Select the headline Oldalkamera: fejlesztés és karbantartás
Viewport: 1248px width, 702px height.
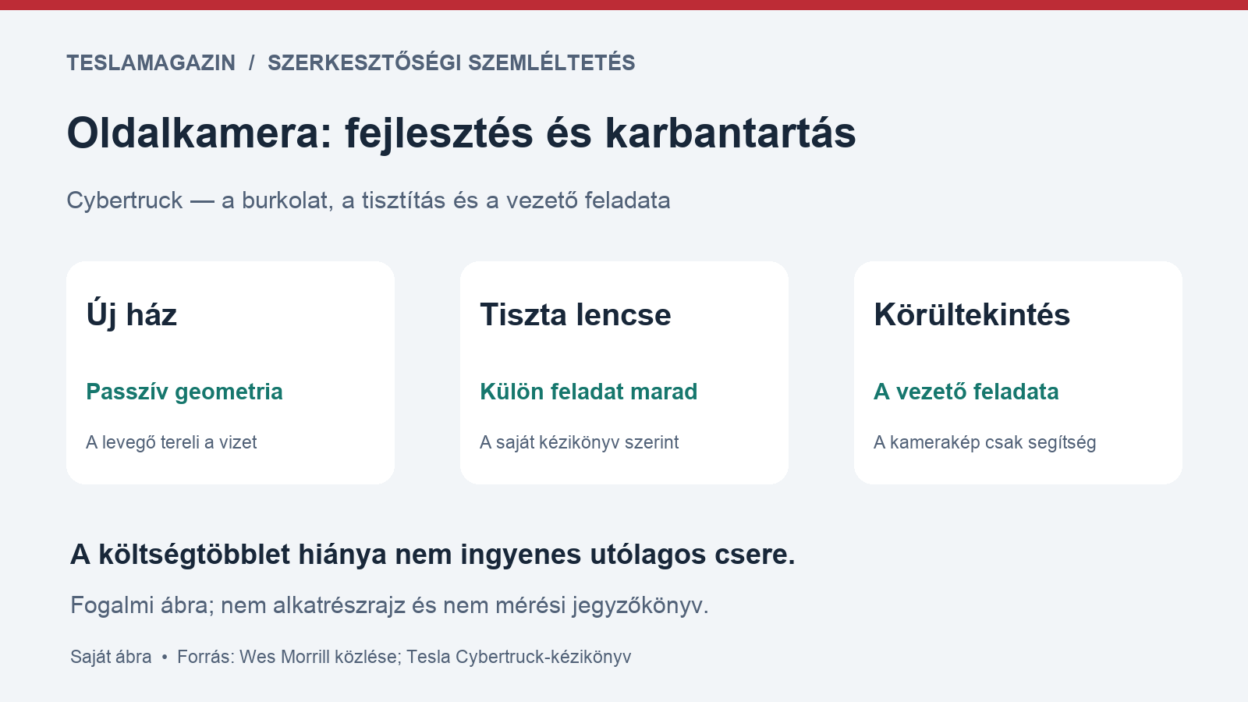pyautogui.click(x=461, y=133)
